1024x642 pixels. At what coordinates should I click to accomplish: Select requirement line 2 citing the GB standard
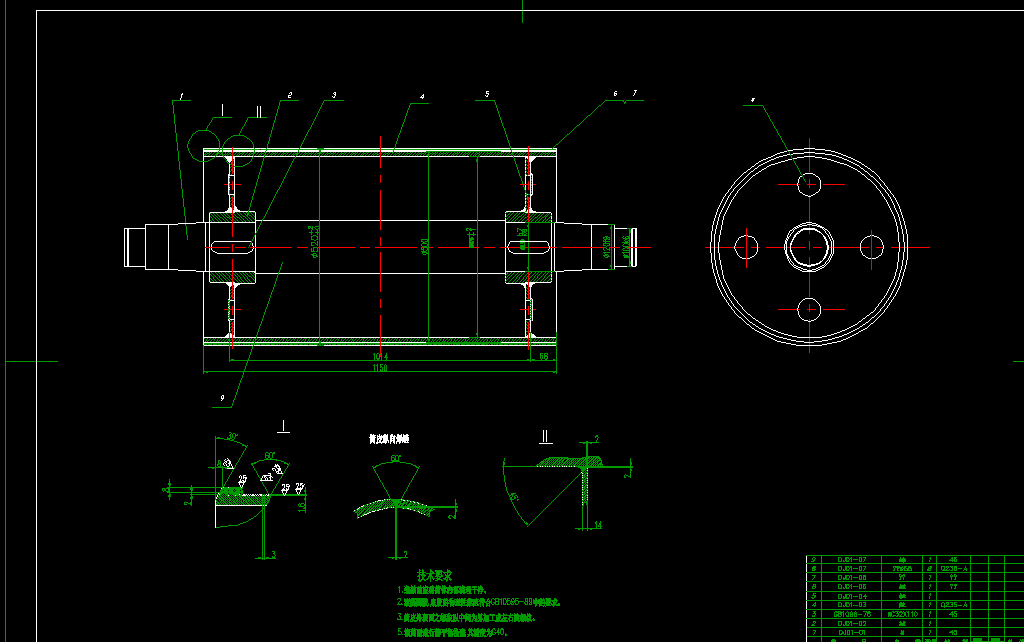click(x=479, y=602)
